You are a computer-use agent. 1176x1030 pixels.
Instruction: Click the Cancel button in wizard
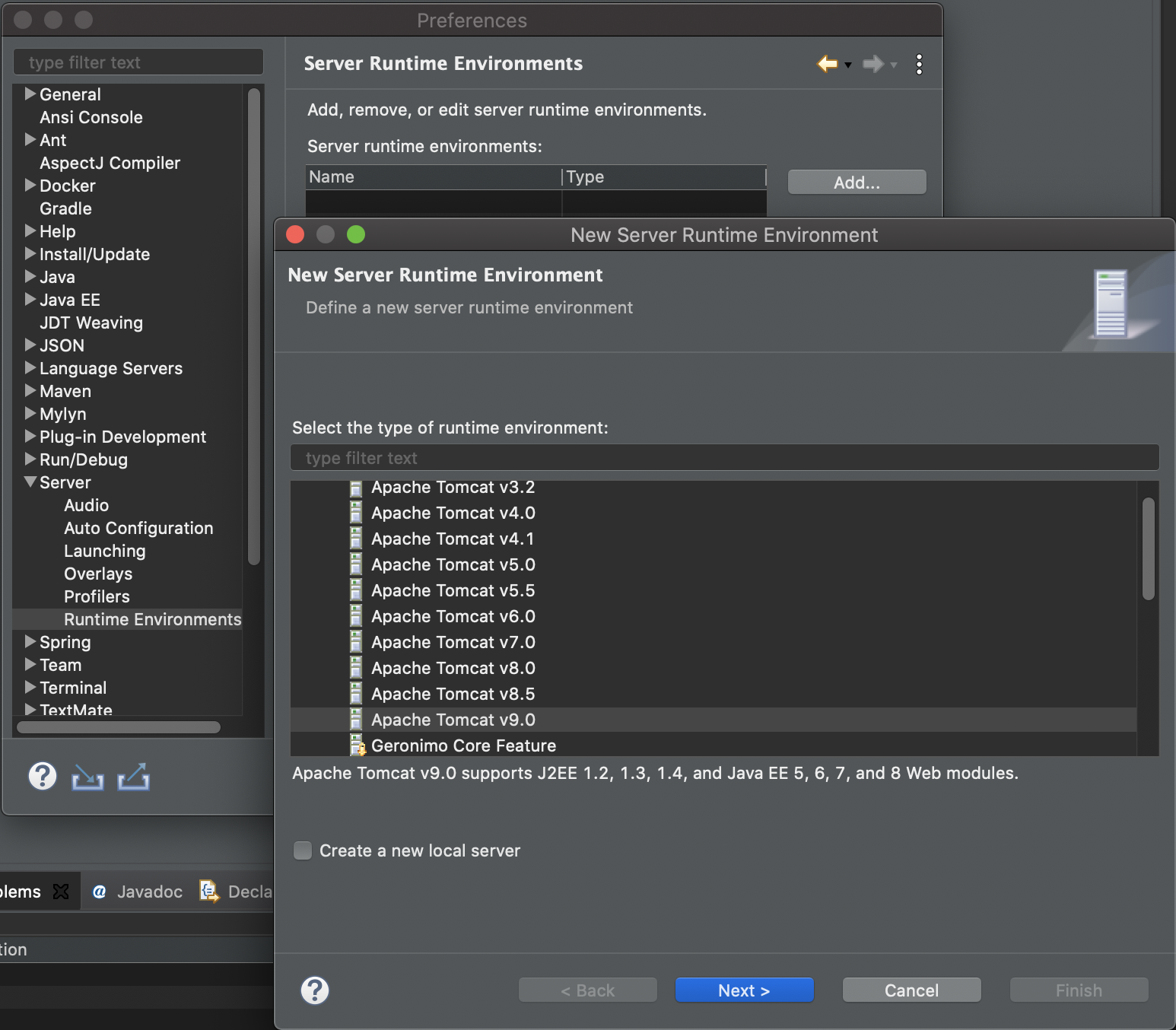click(912, 990)
